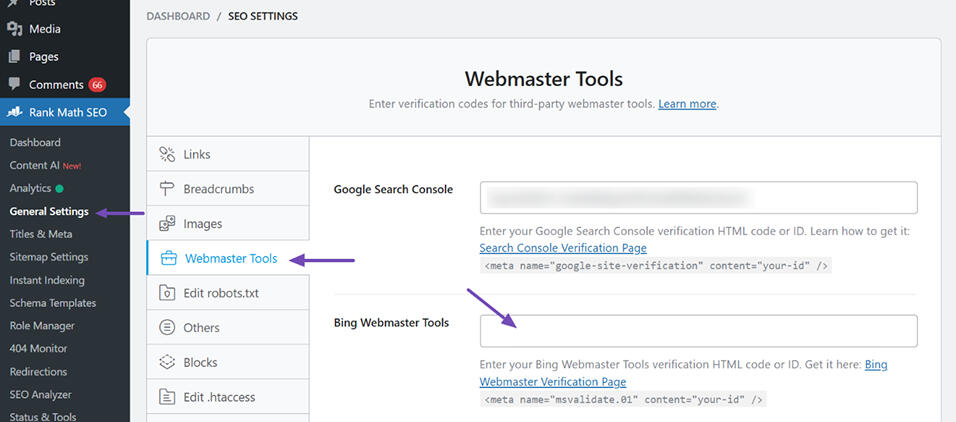Click the Webmaster Tools briefcase icon
The height and width of the screenshot is (422, 956).
pyautogui.click(x=169, y=259)
